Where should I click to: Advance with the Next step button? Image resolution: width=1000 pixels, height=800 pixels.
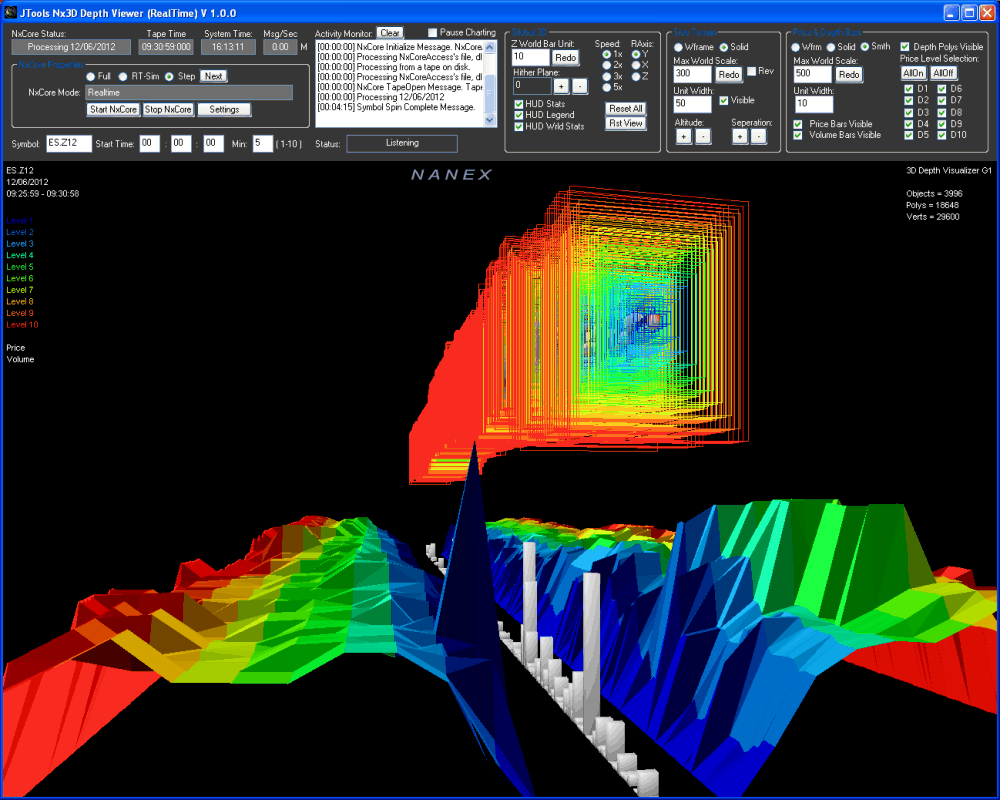tap(213, 76)
